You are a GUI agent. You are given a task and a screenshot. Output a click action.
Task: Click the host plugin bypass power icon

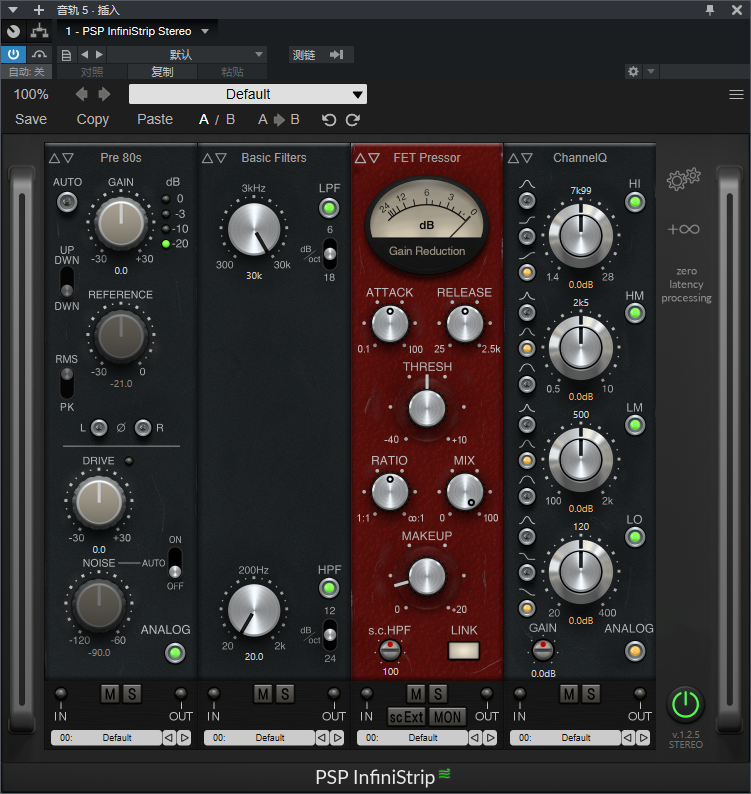tap(13, 54)
